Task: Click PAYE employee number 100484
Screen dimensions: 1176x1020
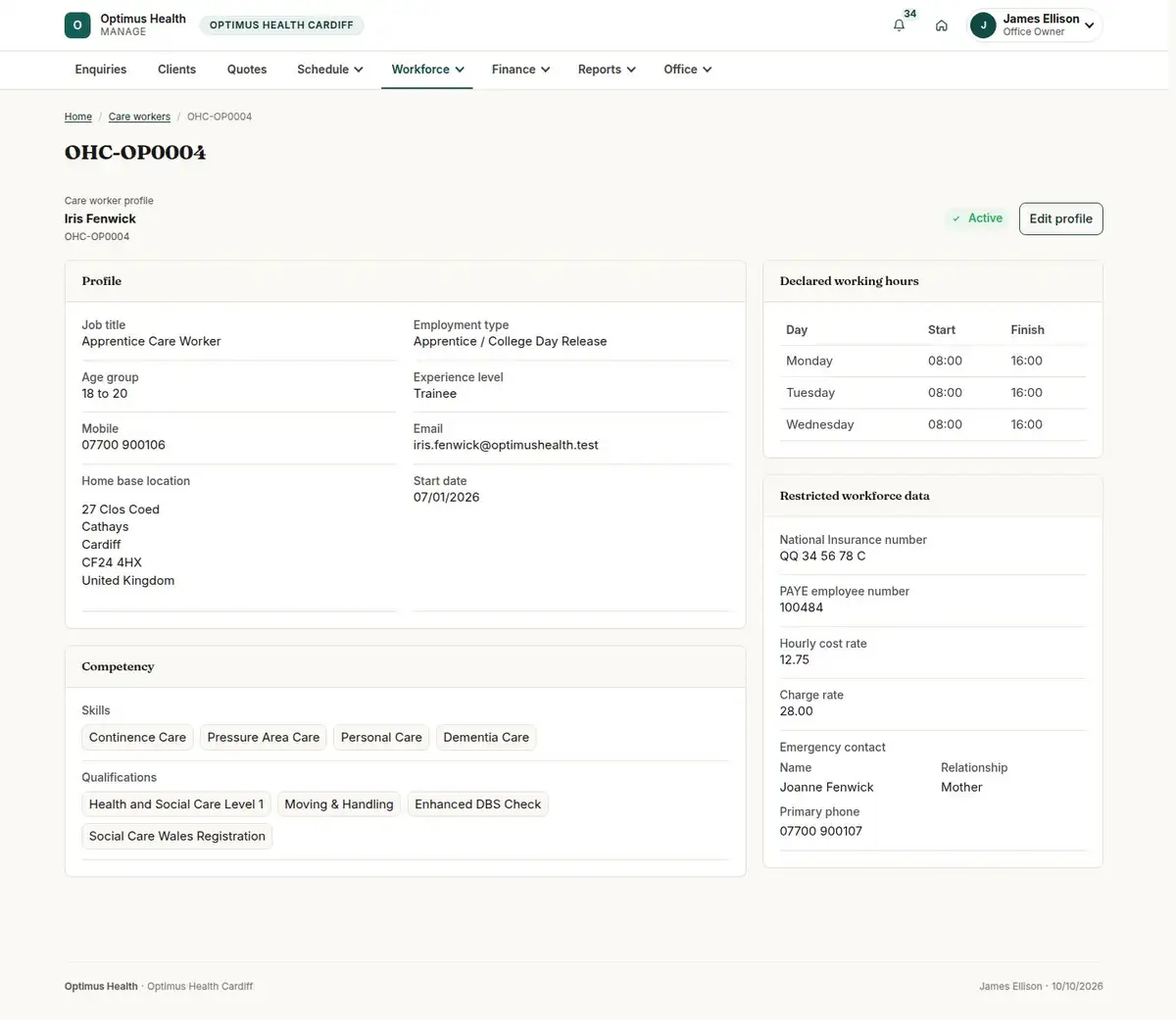Action: click(802, 607)
